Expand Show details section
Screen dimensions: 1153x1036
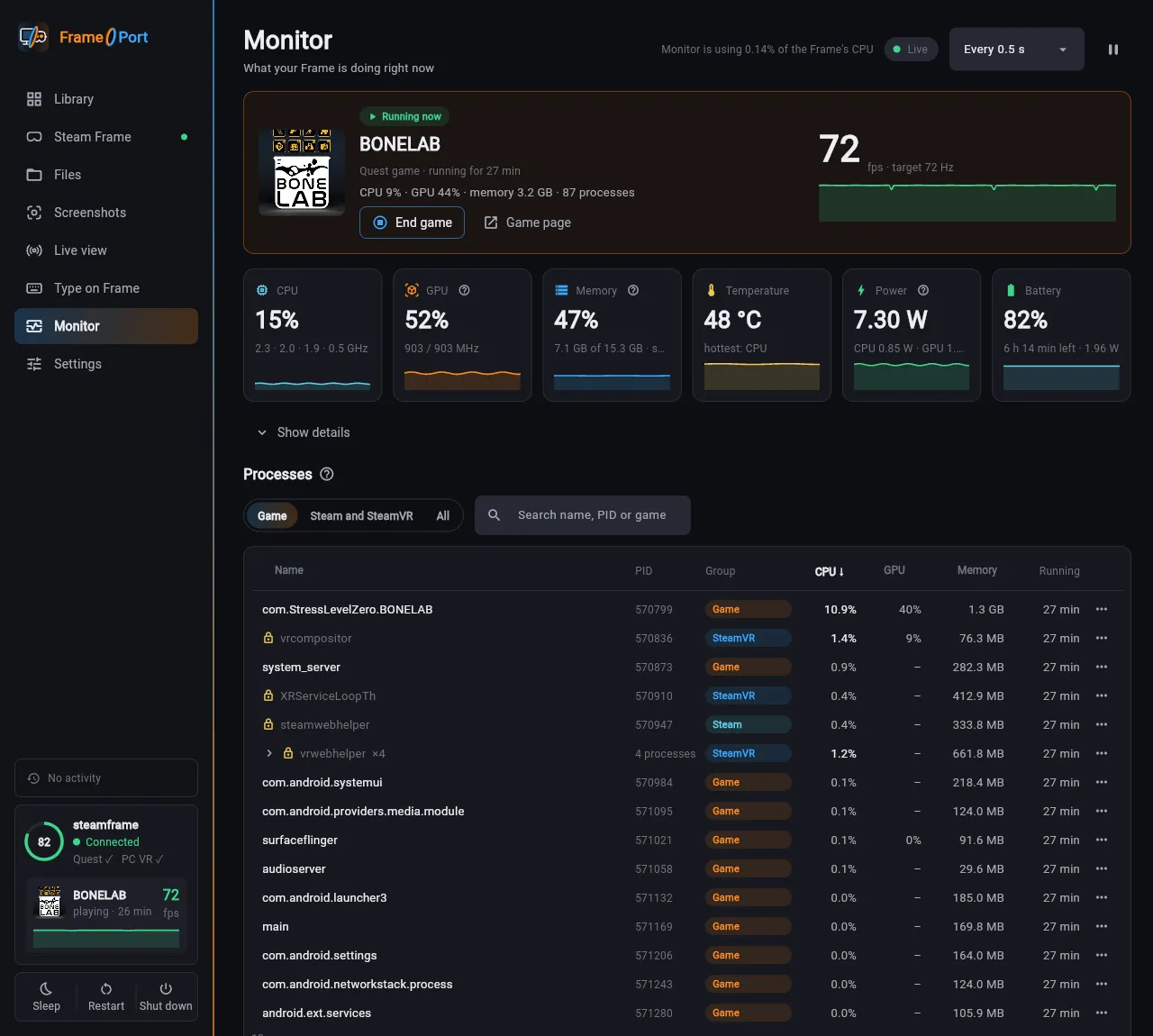pos(304,432)
